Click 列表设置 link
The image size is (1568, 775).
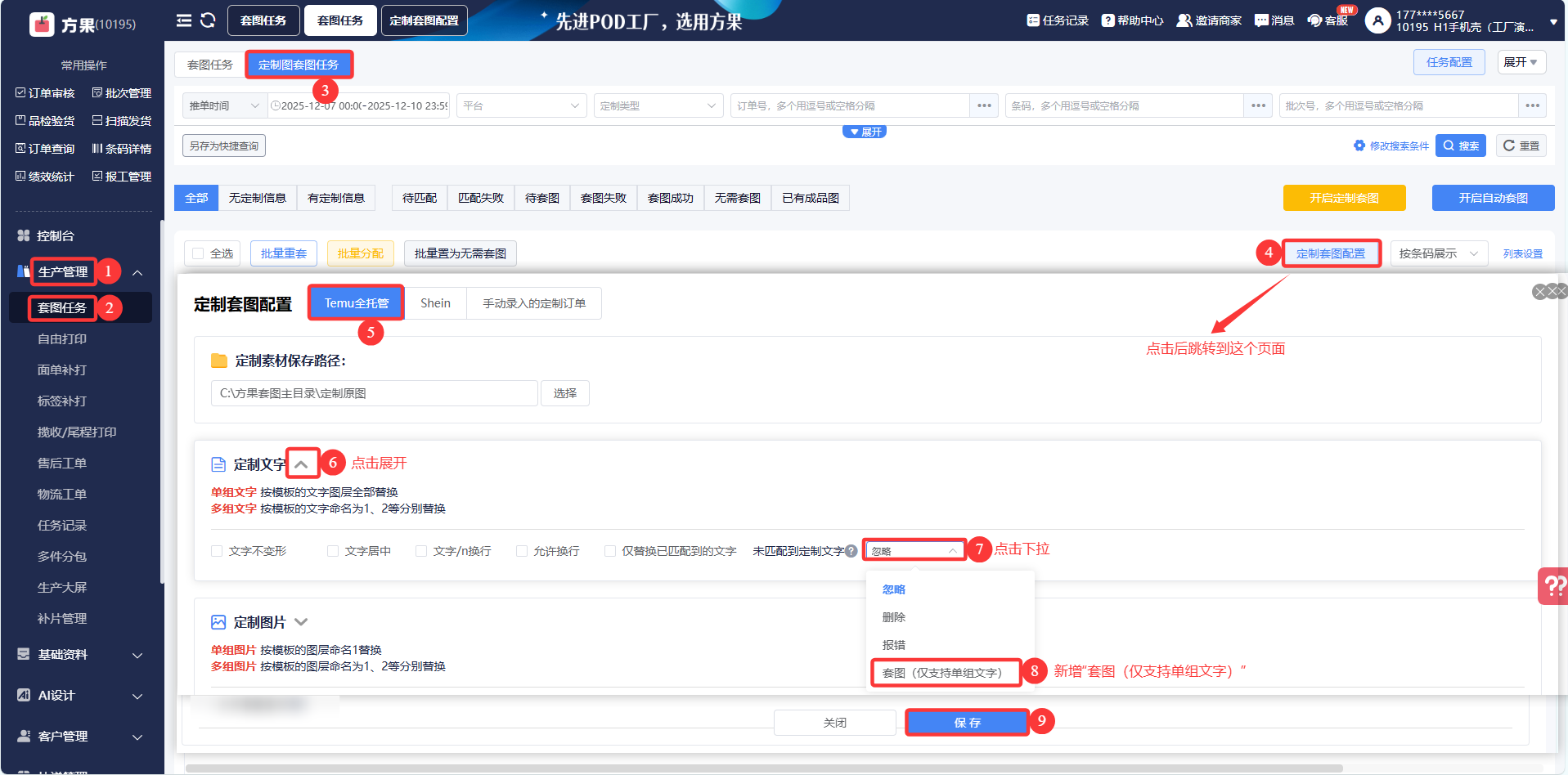pos(1523,253)
